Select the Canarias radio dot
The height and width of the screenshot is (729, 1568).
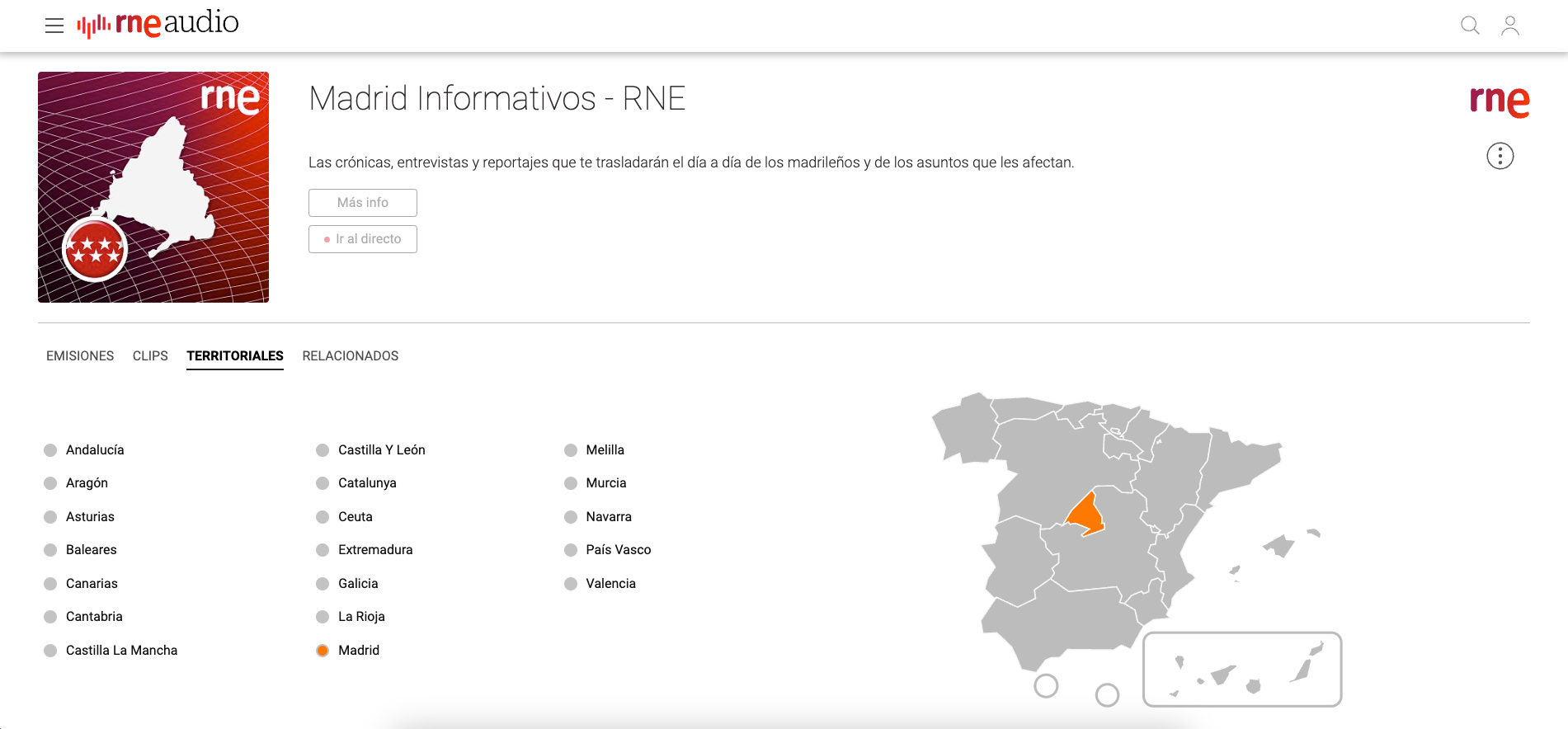pos(50,584)
